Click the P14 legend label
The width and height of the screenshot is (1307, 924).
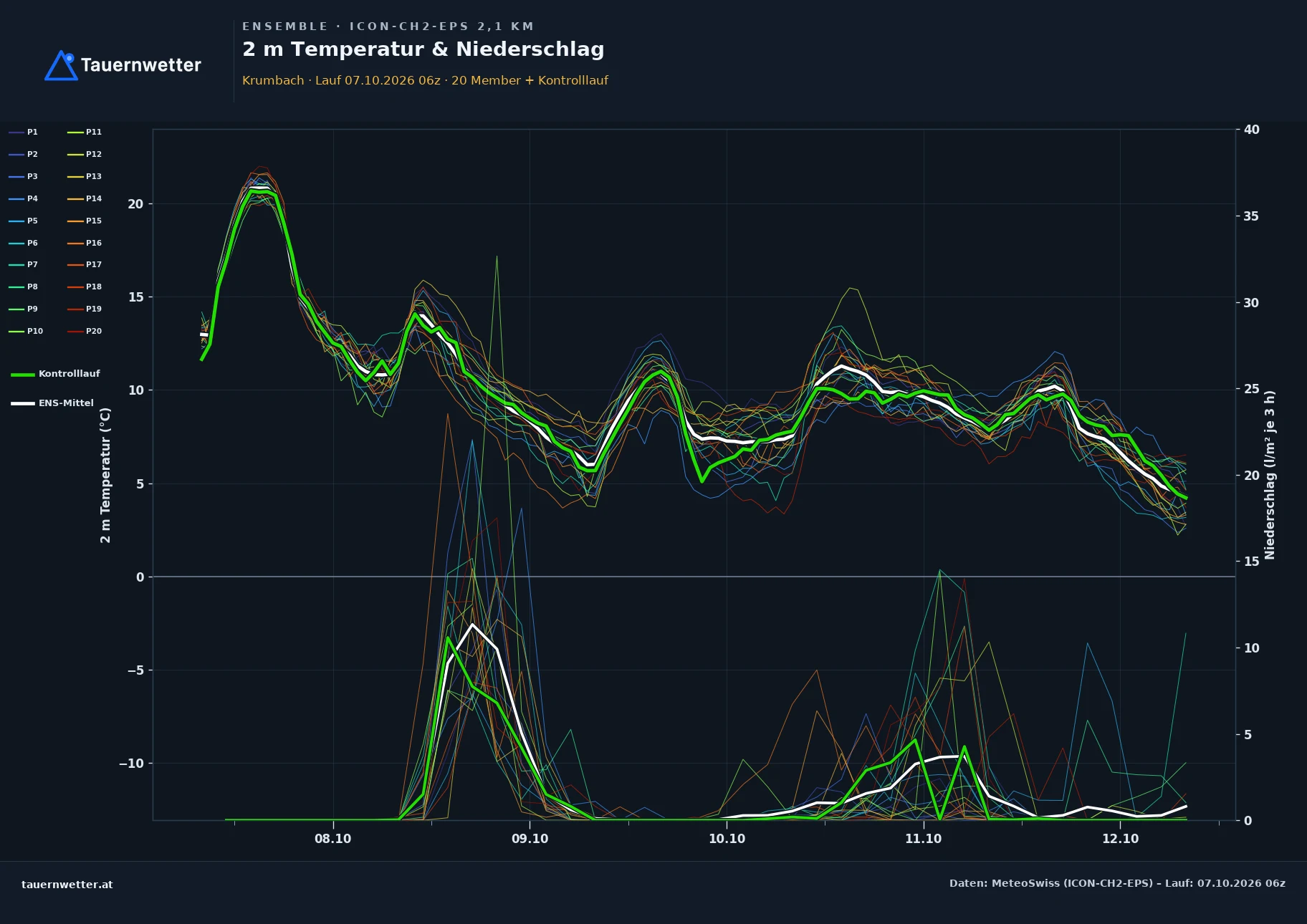point(94,198)
